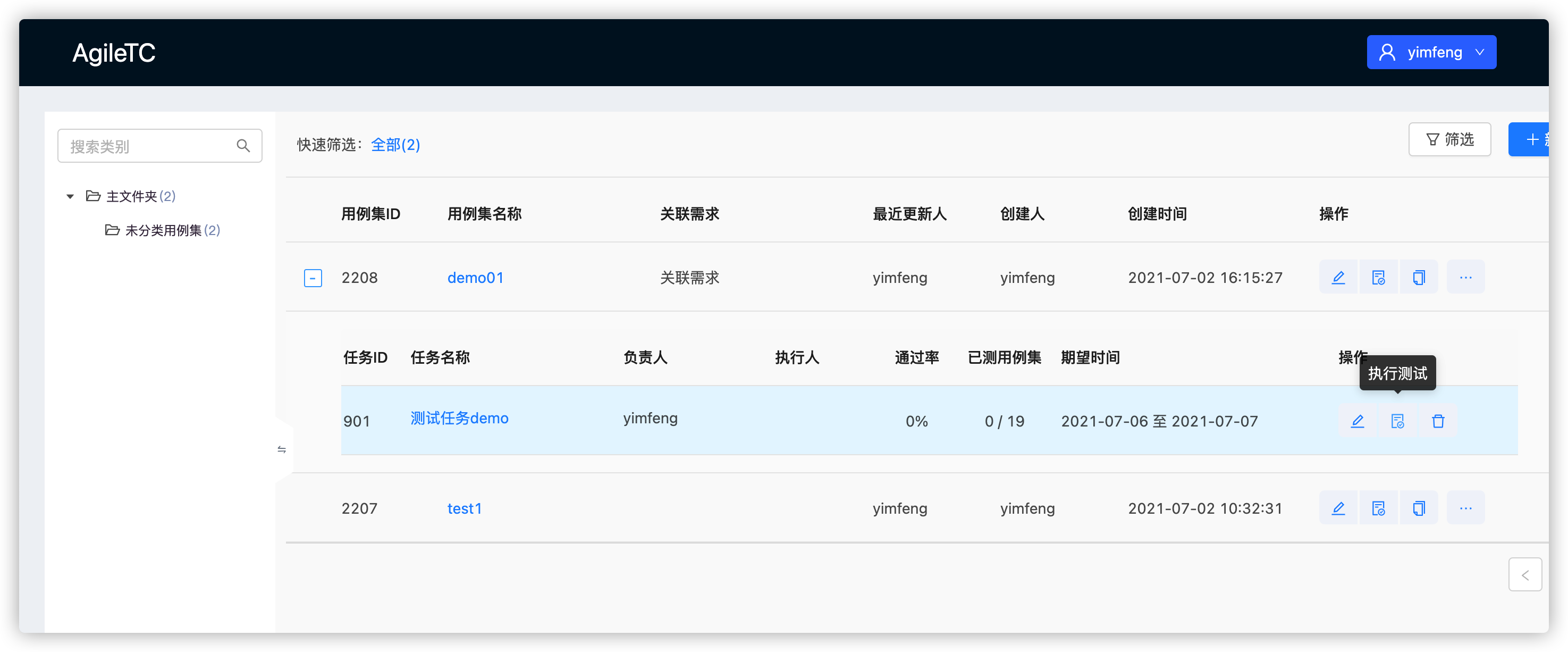Click the AgileTC logo title
The image size is (1568, 652).
click(114, 53)
